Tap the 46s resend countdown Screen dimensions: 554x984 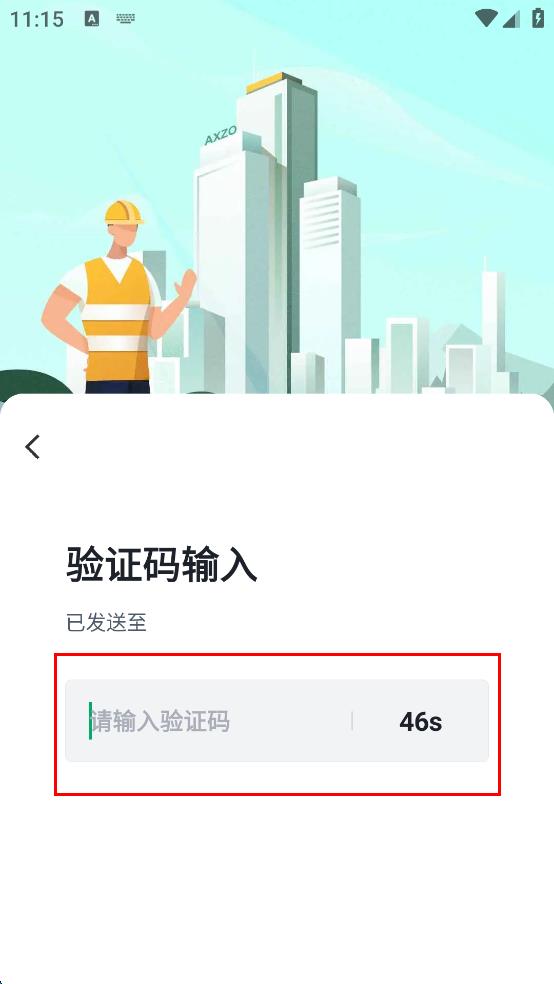(420, 722)
